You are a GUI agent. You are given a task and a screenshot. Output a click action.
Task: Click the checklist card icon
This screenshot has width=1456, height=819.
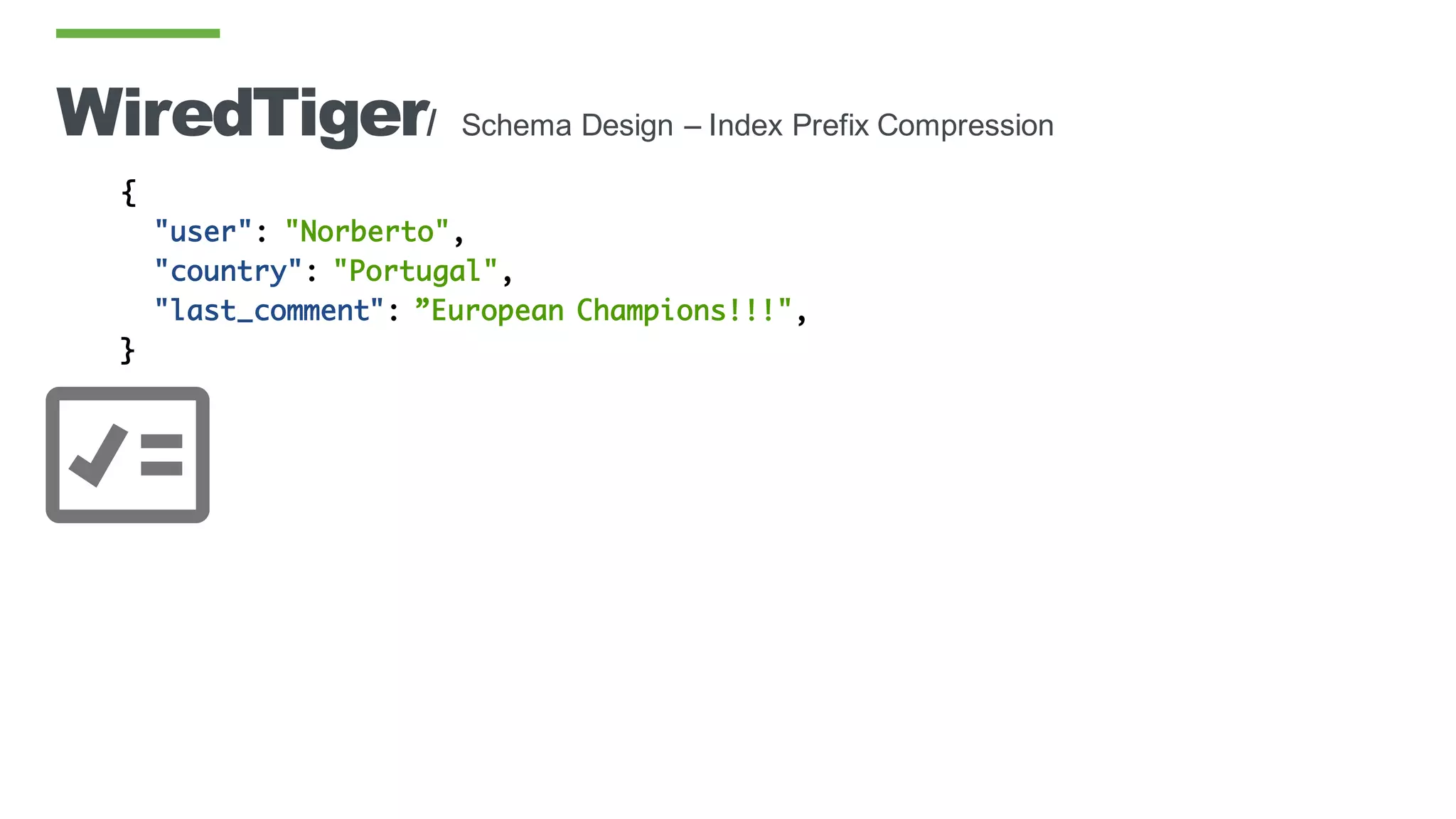(x=128, y=455)
